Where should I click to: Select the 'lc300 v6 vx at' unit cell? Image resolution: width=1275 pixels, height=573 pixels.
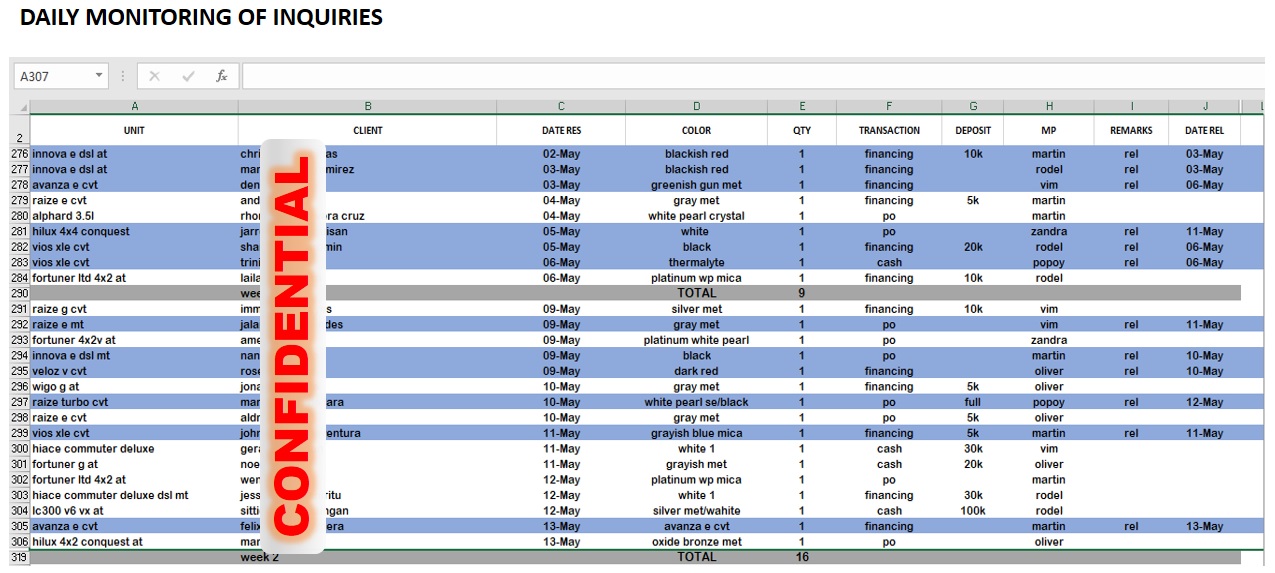tap(134, 511)
